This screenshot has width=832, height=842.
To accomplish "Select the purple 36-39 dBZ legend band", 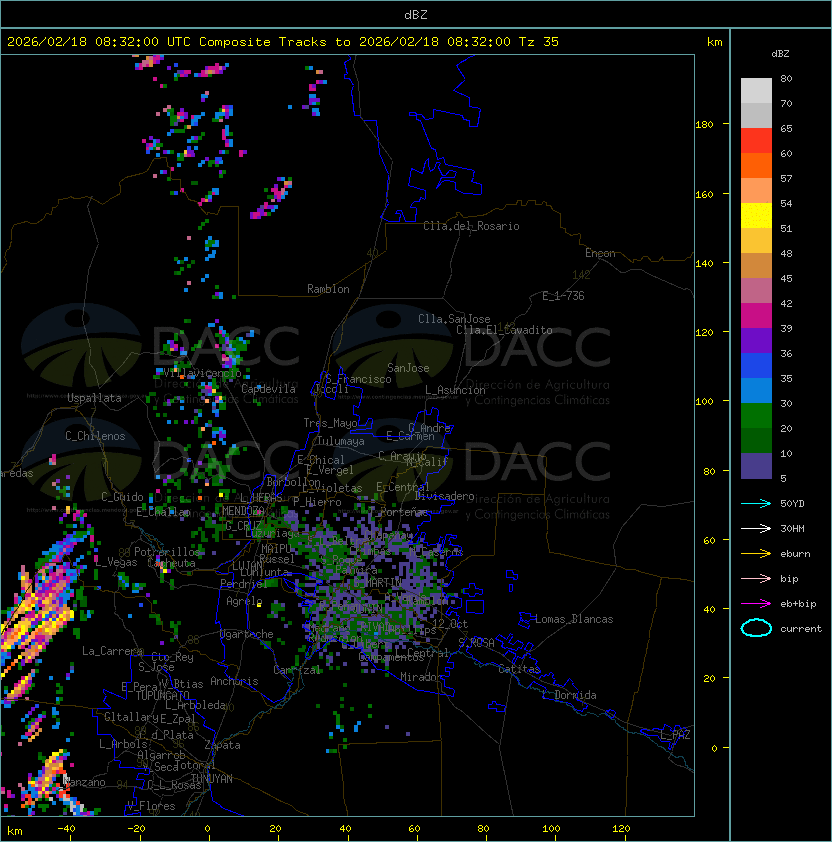I will click(x=756, y=340).
